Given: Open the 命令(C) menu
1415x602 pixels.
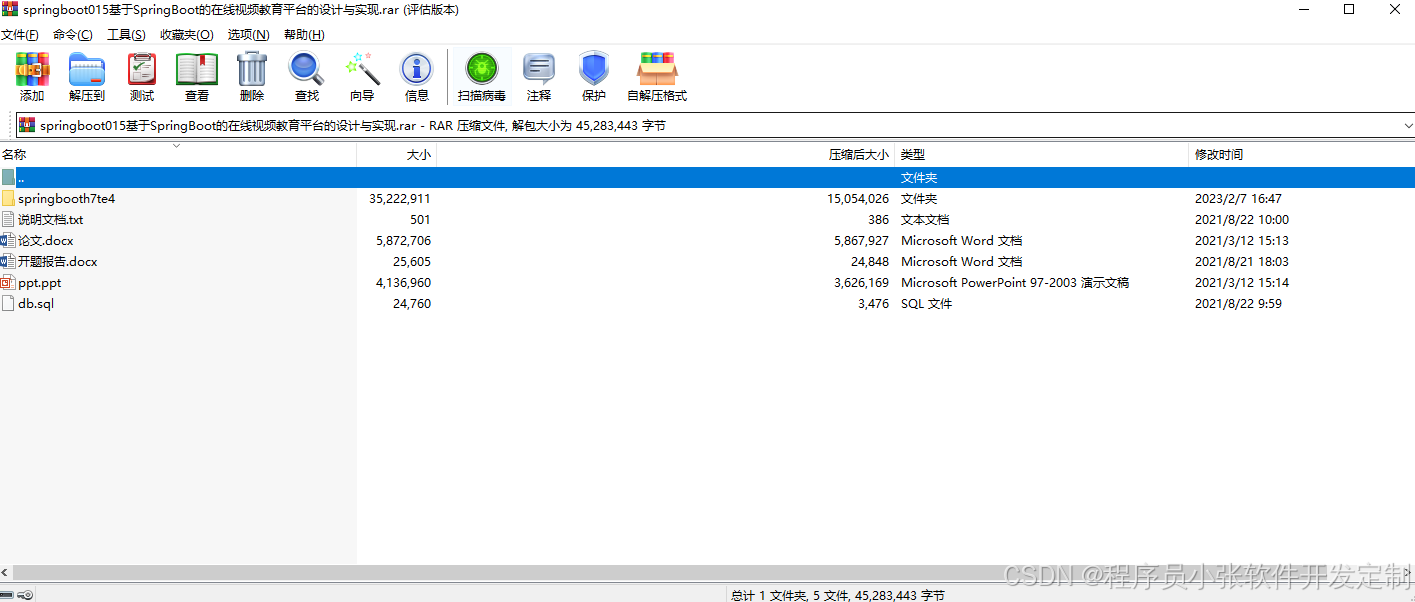Looking at the screenshot, I should tap(73, 34).
